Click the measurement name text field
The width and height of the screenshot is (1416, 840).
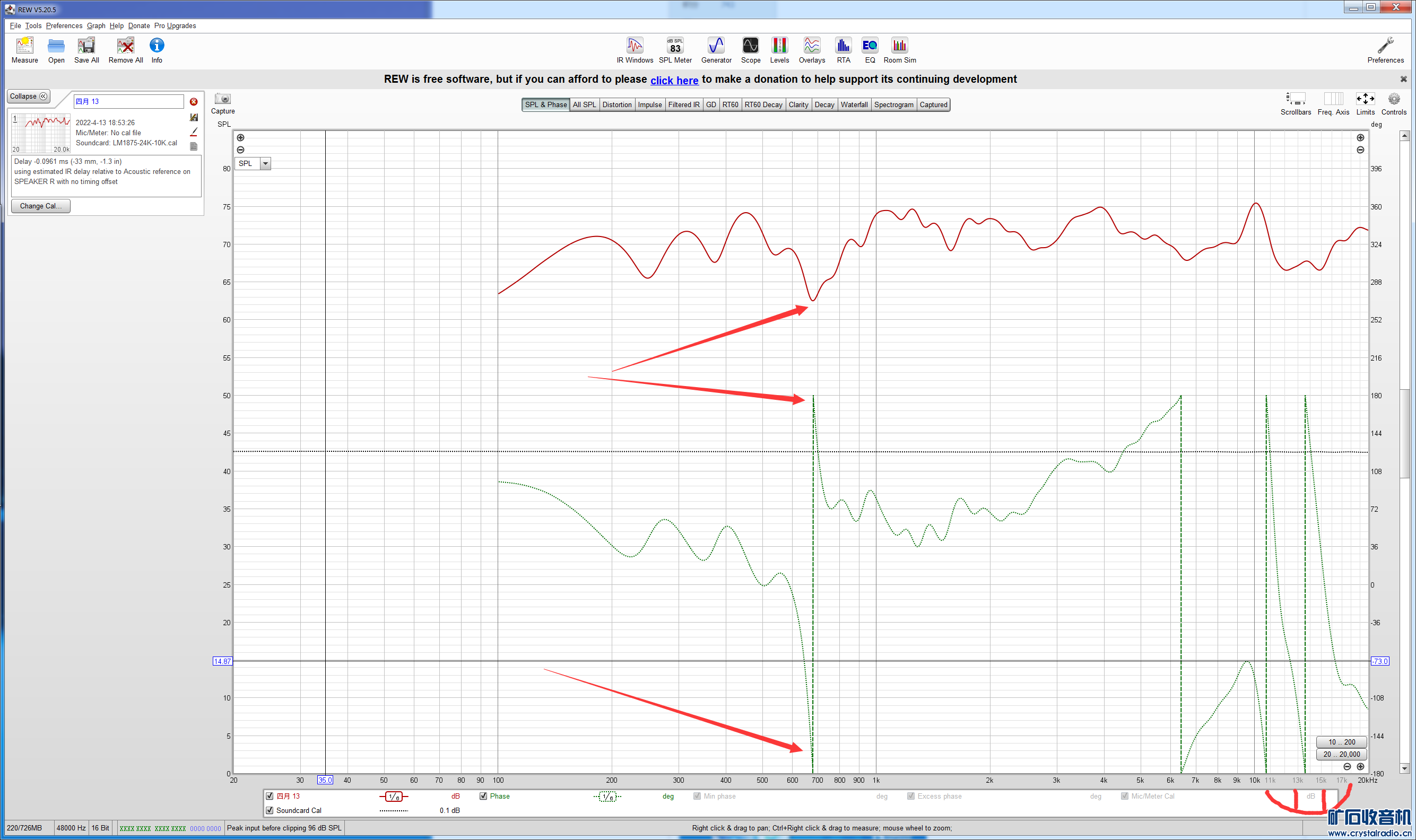tap(128, 101)
